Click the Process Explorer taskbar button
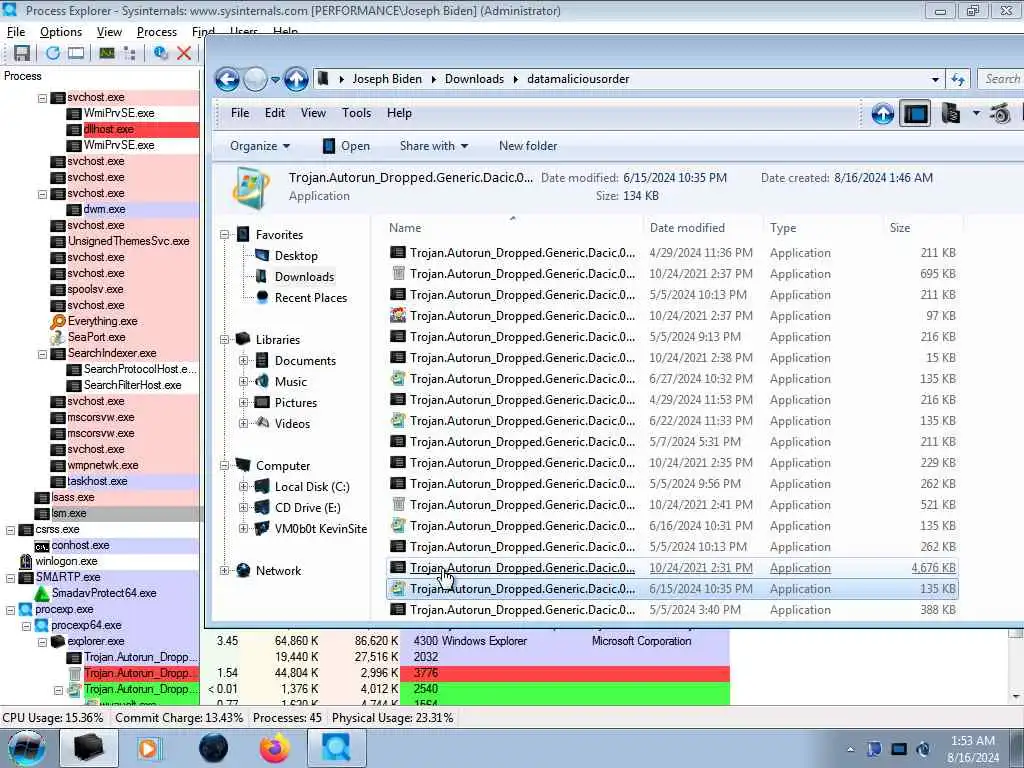This screenshot has width=1024, height=768. pyautogui.click(x=336, y=748)
